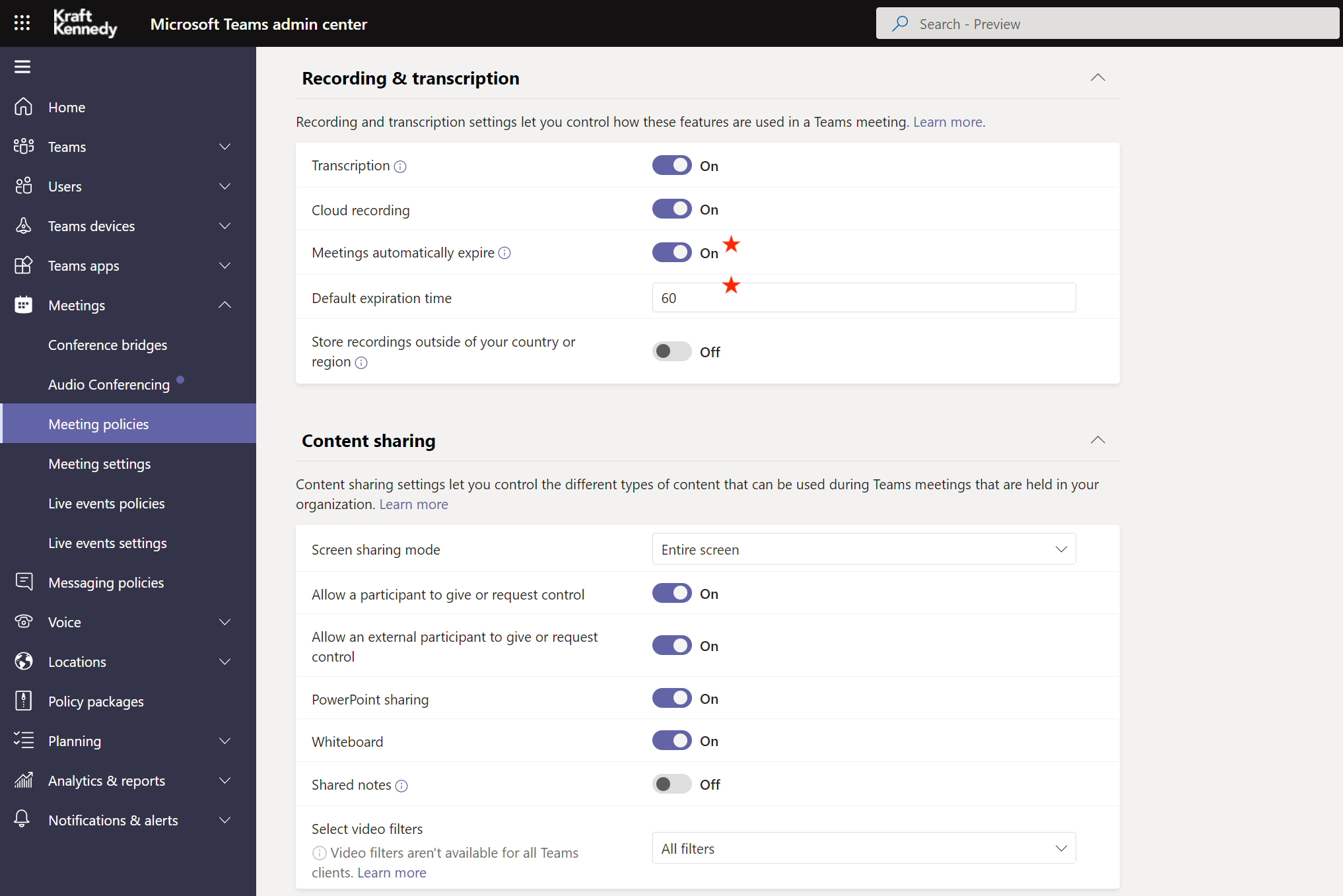
Task: Disable the Whiteboard toggle
Action: 671,741
